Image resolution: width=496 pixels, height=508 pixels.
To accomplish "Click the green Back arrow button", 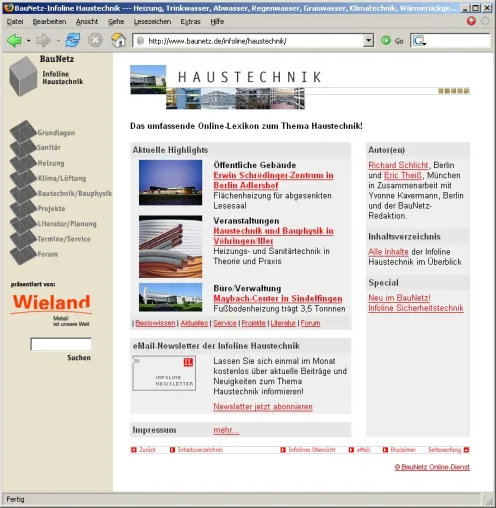I will tap(14, 41).
